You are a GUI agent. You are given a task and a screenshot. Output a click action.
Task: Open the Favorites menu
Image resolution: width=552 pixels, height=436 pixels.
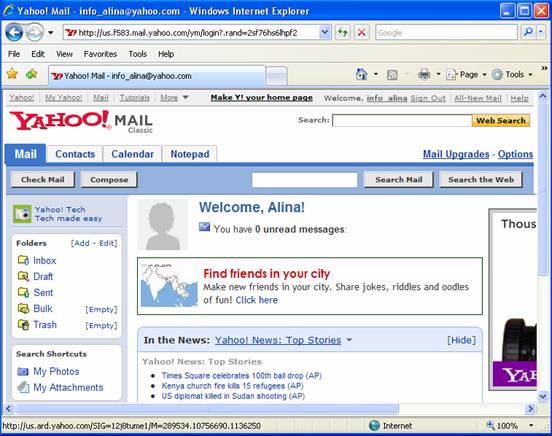click(100, 54)
